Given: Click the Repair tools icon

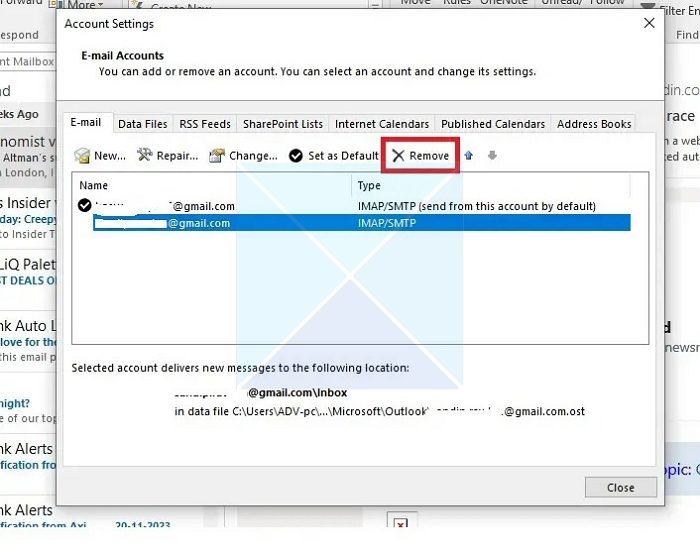Looking at the screenshot, I should [144, 155].
